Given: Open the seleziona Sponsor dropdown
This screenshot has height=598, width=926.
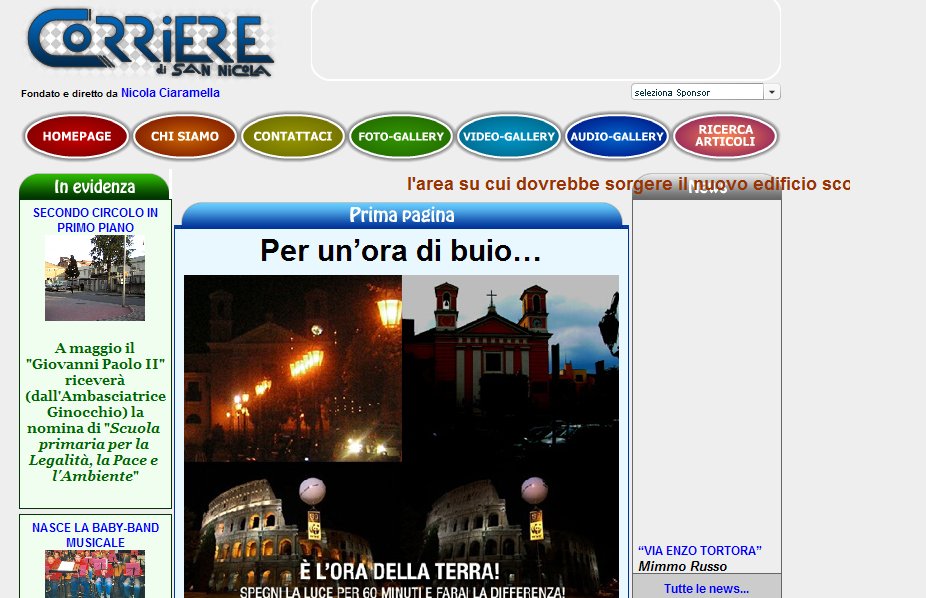Looking at the screenshot, I should point(697,92).
